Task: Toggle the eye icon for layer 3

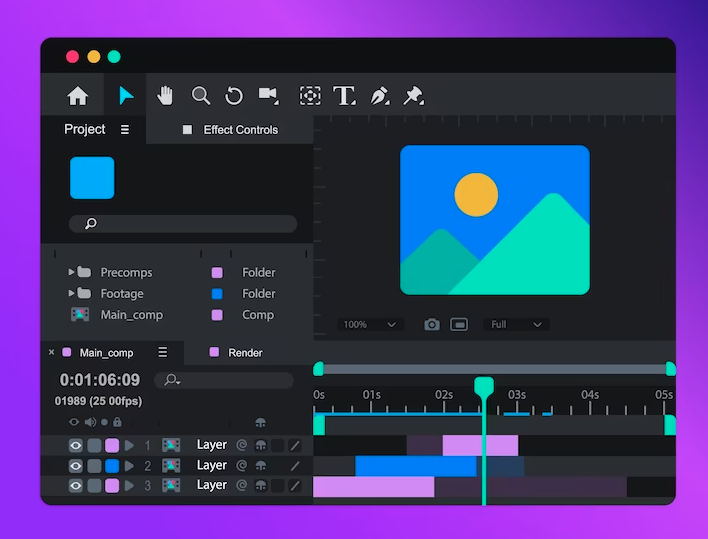Action: tap(75, 485)
